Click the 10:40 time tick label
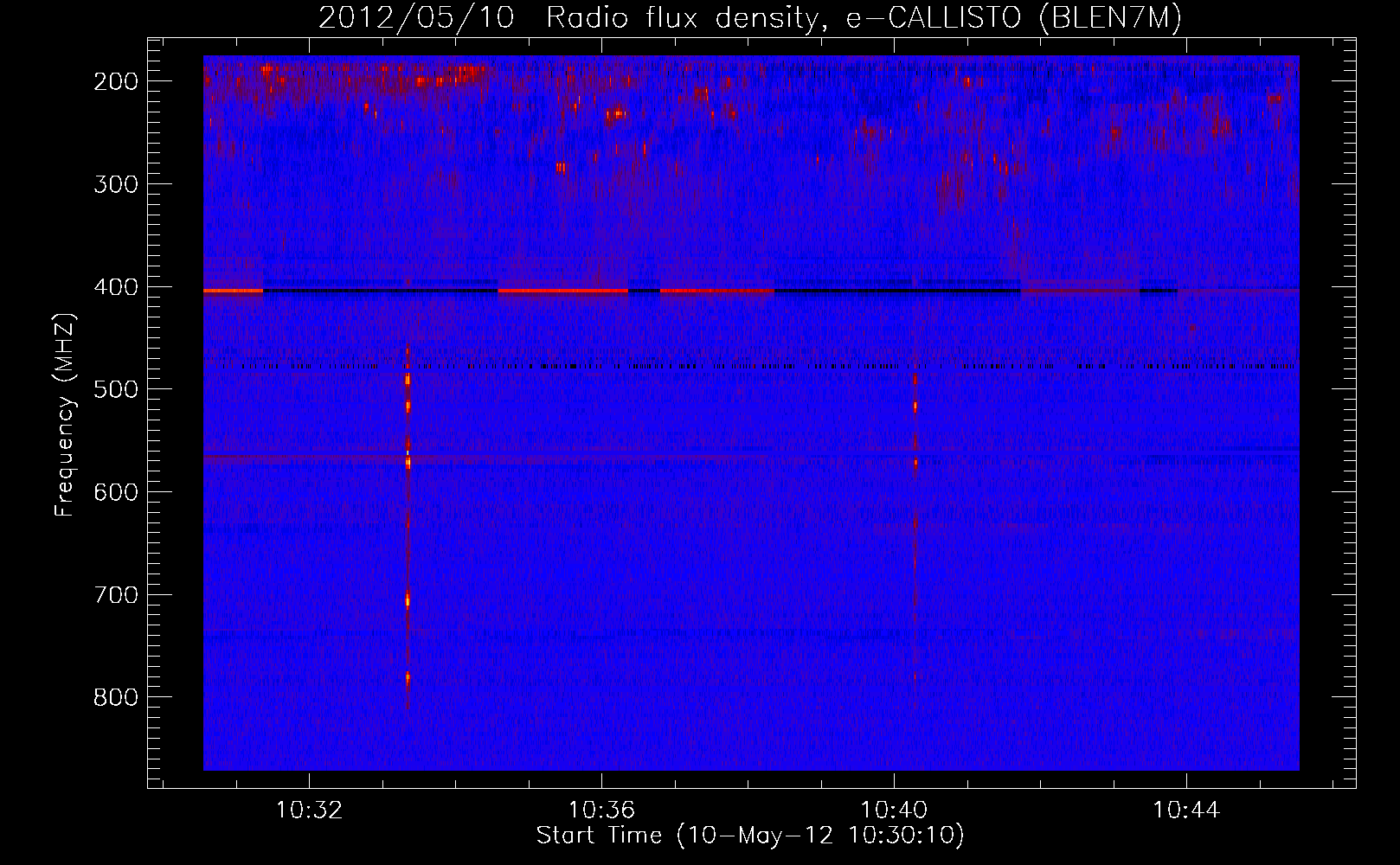The image size is (1400, 865). [894, 811]
